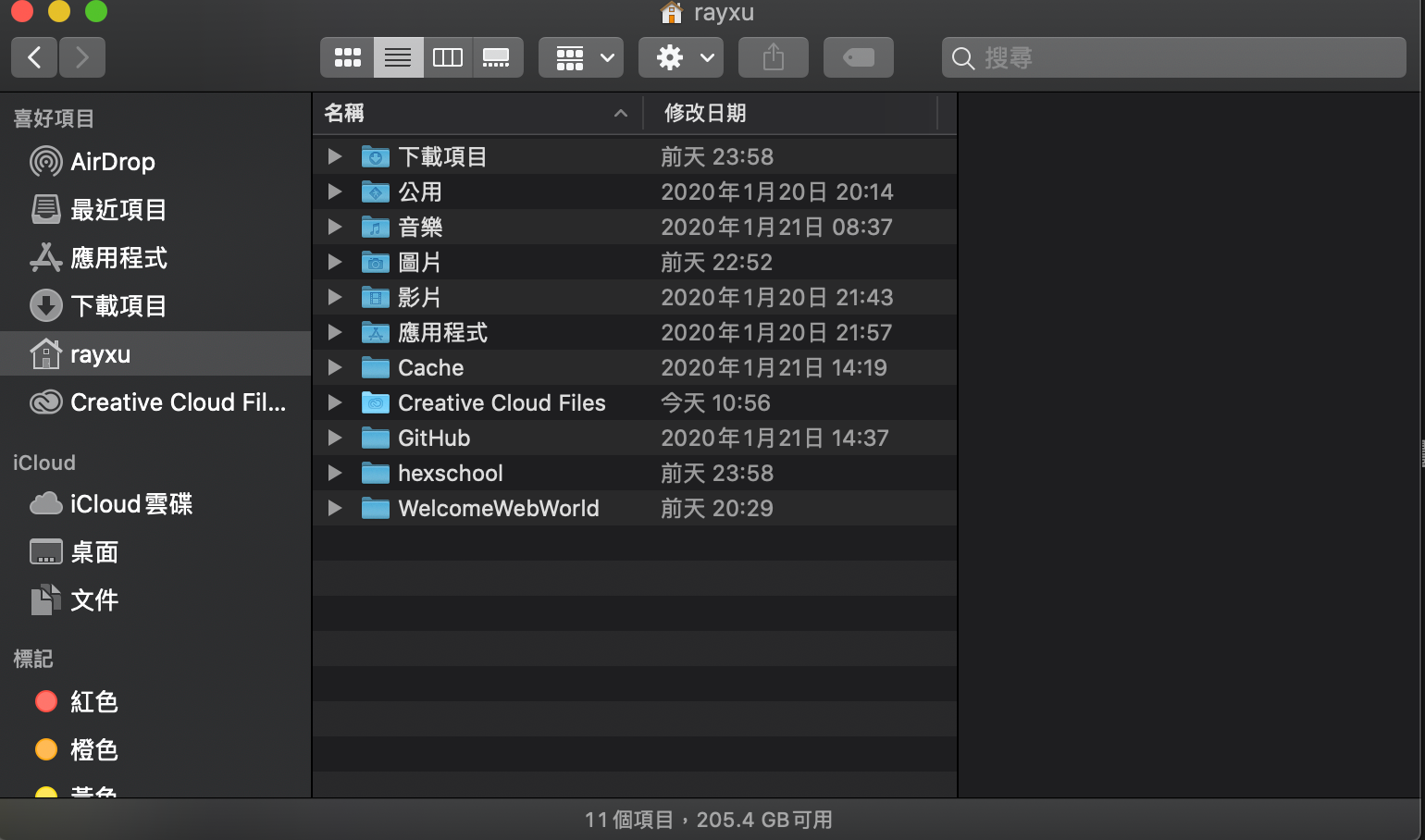Select the WelcomeWebWorld folder icon
The height and width of the screenshot is (840, 1425).
point(375,508)
